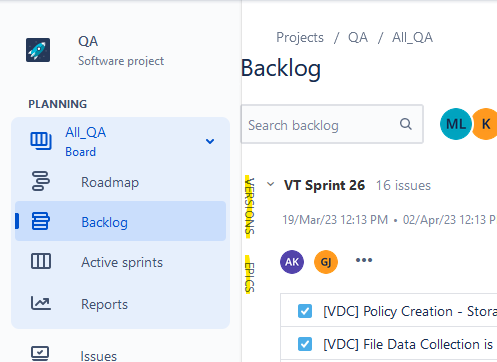Image resolution: width=497 pixels, height=362 pixels.
Task: Select the AK assignee avatar
Action: point(292,262)
